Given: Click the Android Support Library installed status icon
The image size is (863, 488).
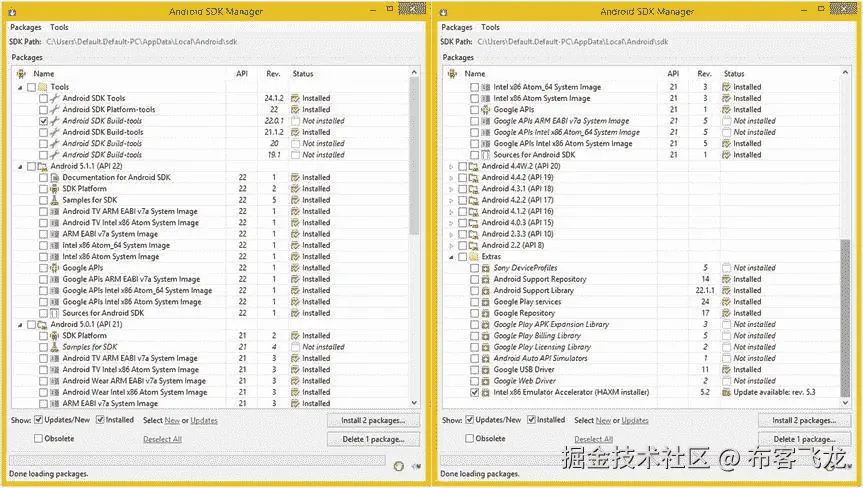Looking at the screenshot, I should (727, 290).
